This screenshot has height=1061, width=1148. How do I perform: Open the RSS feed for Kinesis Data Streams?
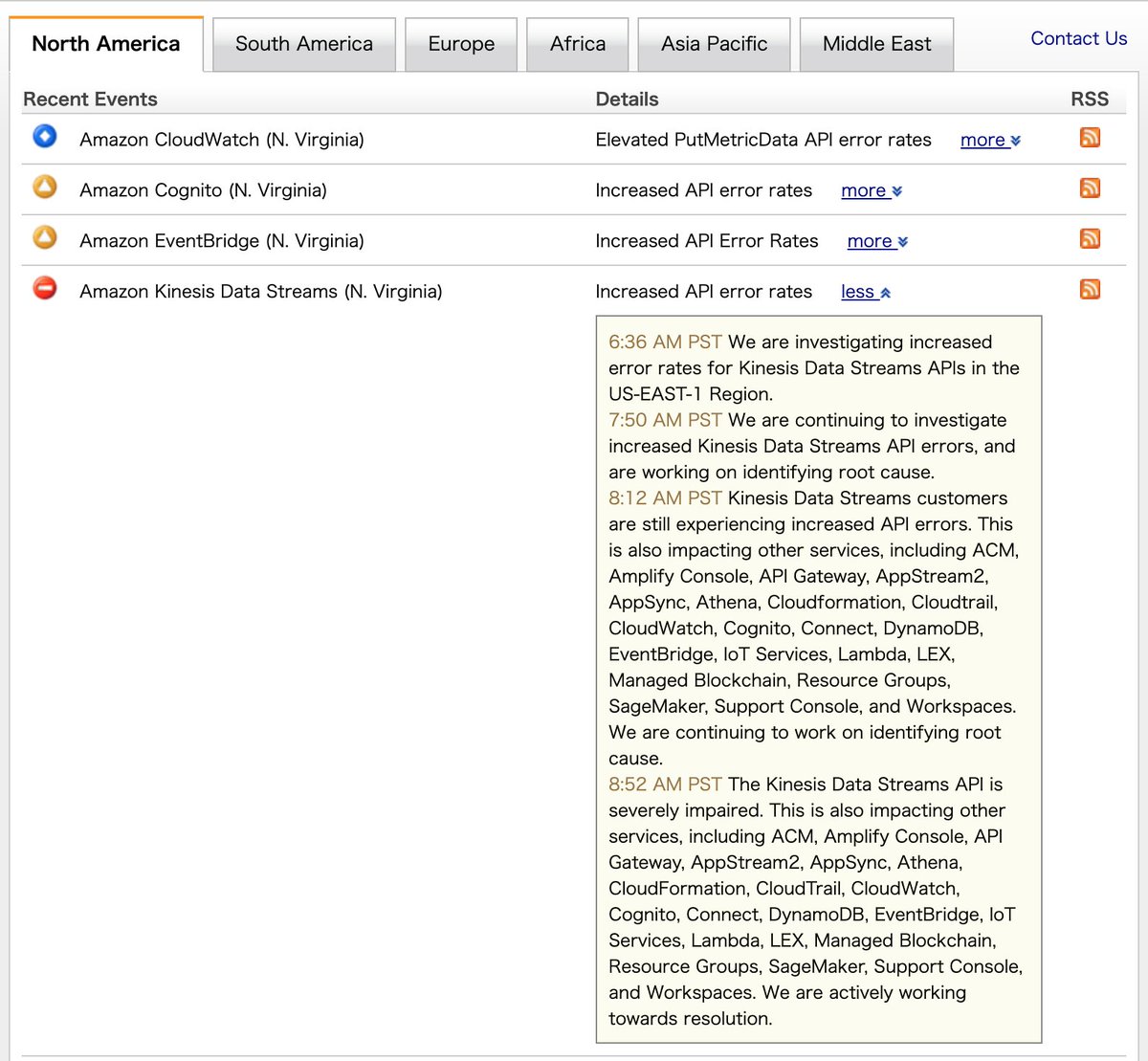1090,289
